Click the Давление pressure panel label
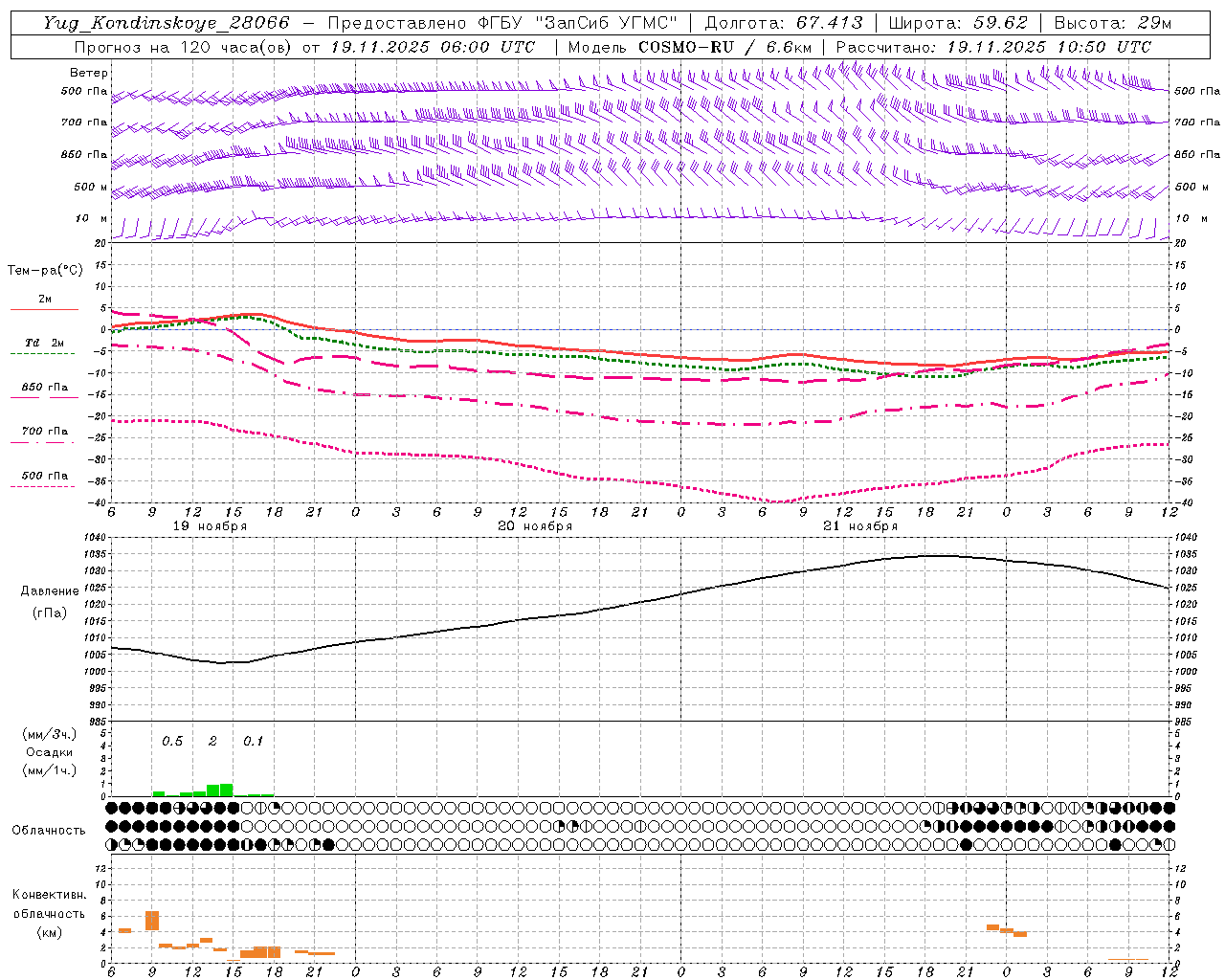Viewport: 1225px width, 980px height. [x=50, y=590]
